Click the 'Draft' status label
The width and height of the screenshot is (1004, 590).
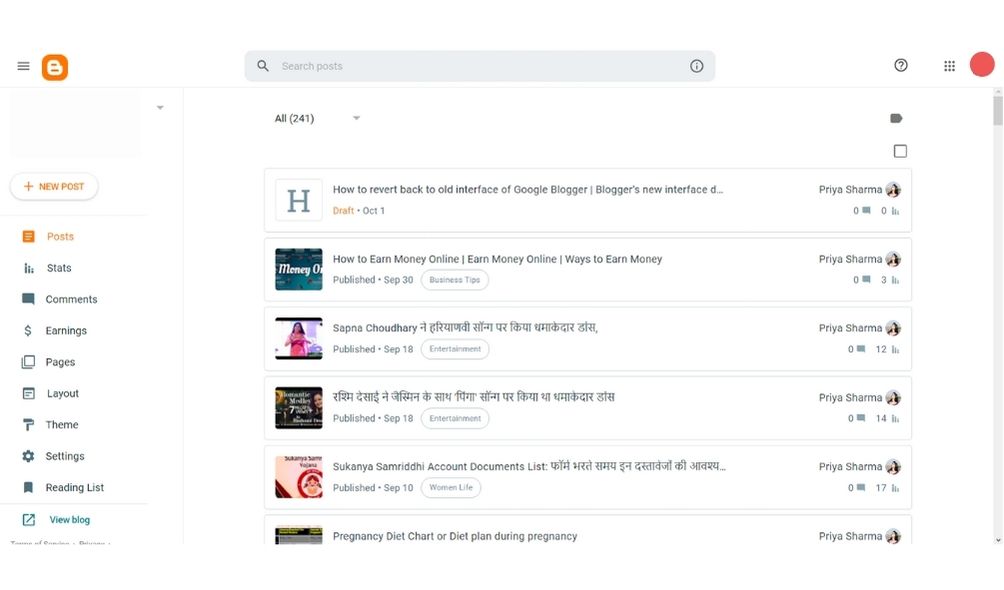[x=343, y=211]
